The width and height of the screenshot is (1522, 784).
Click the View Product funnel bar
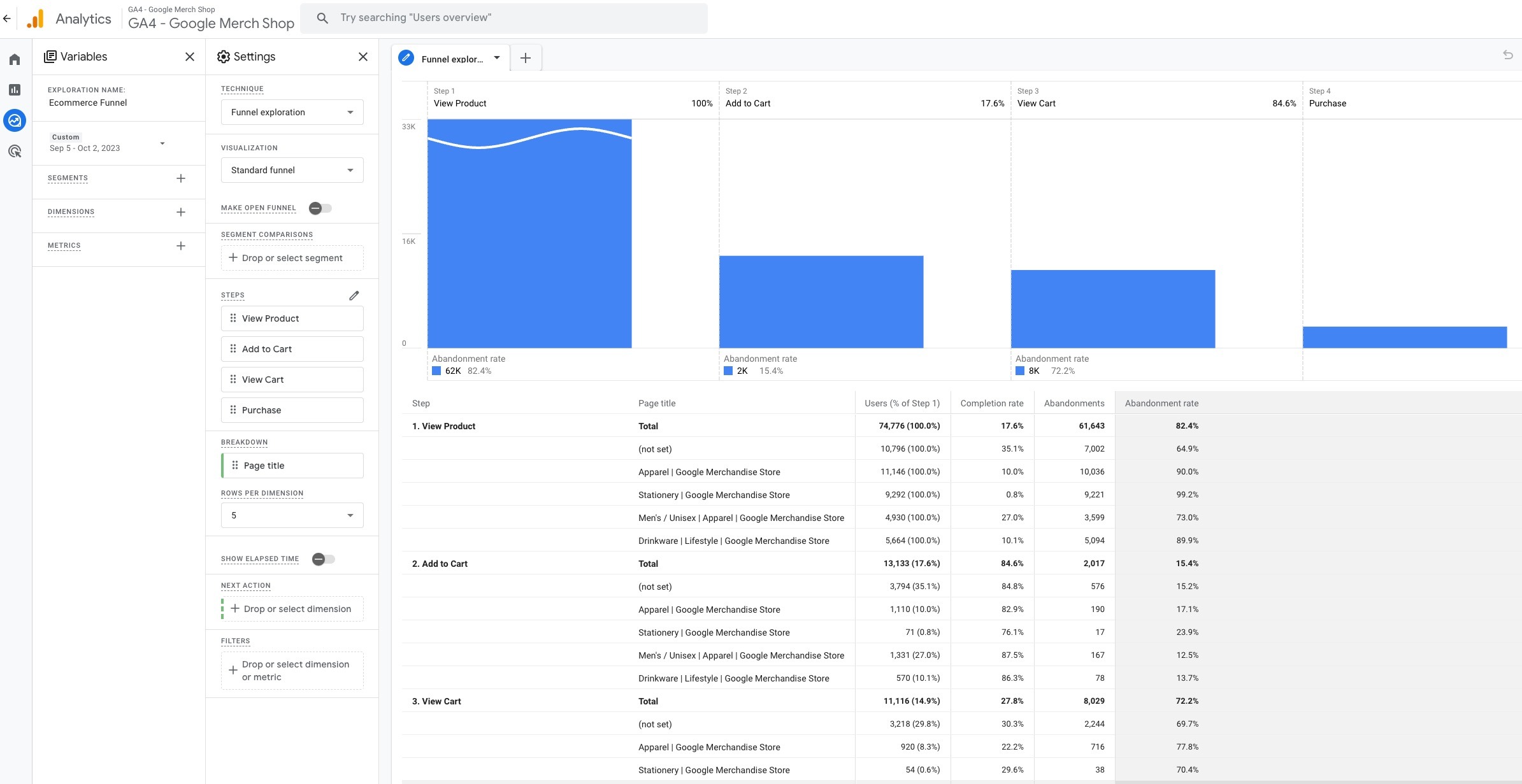(529, 234)
